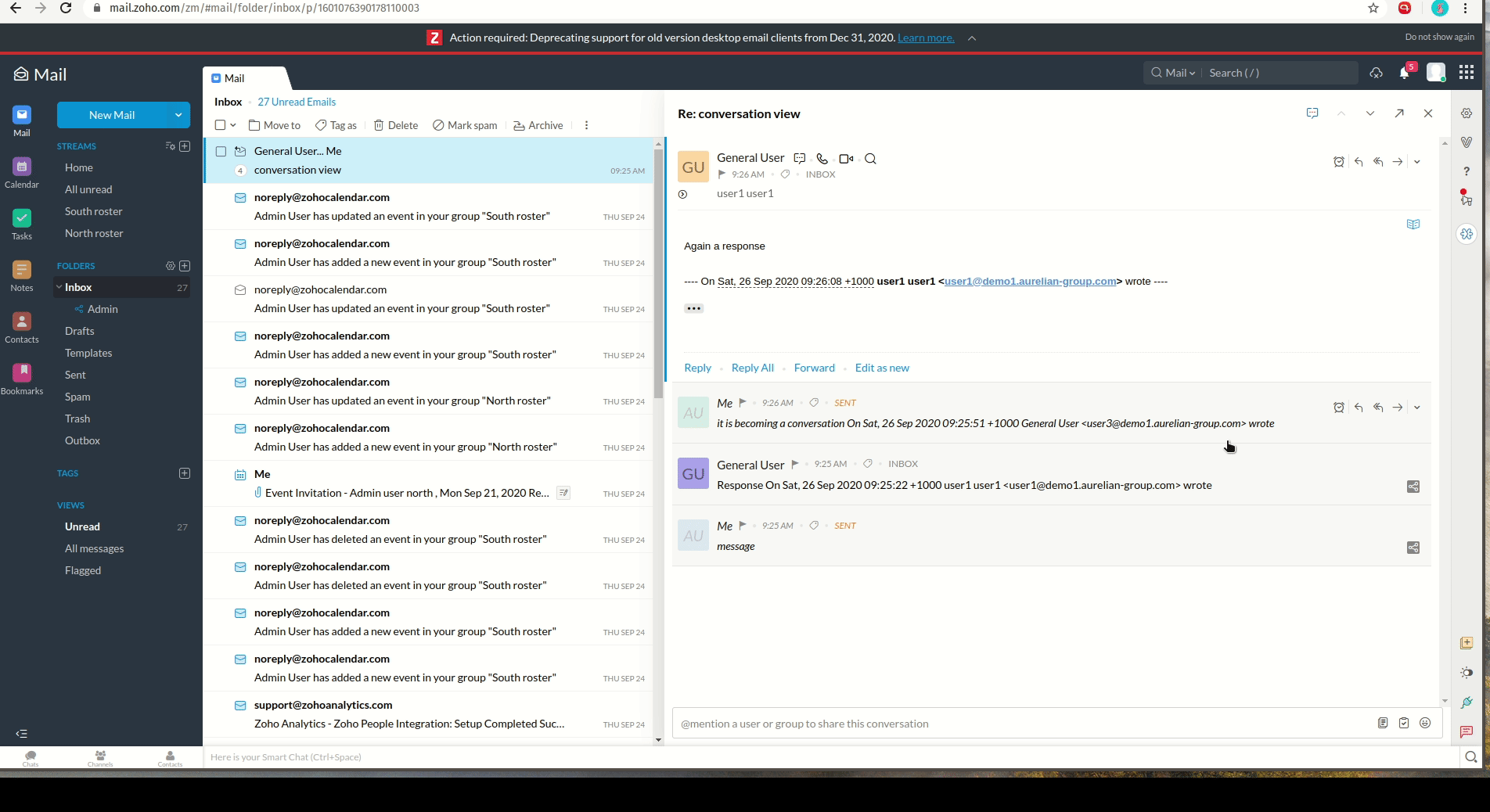Click the @mention comment input box
The height and width of the screenshot is (812, 1490).
1025,724
